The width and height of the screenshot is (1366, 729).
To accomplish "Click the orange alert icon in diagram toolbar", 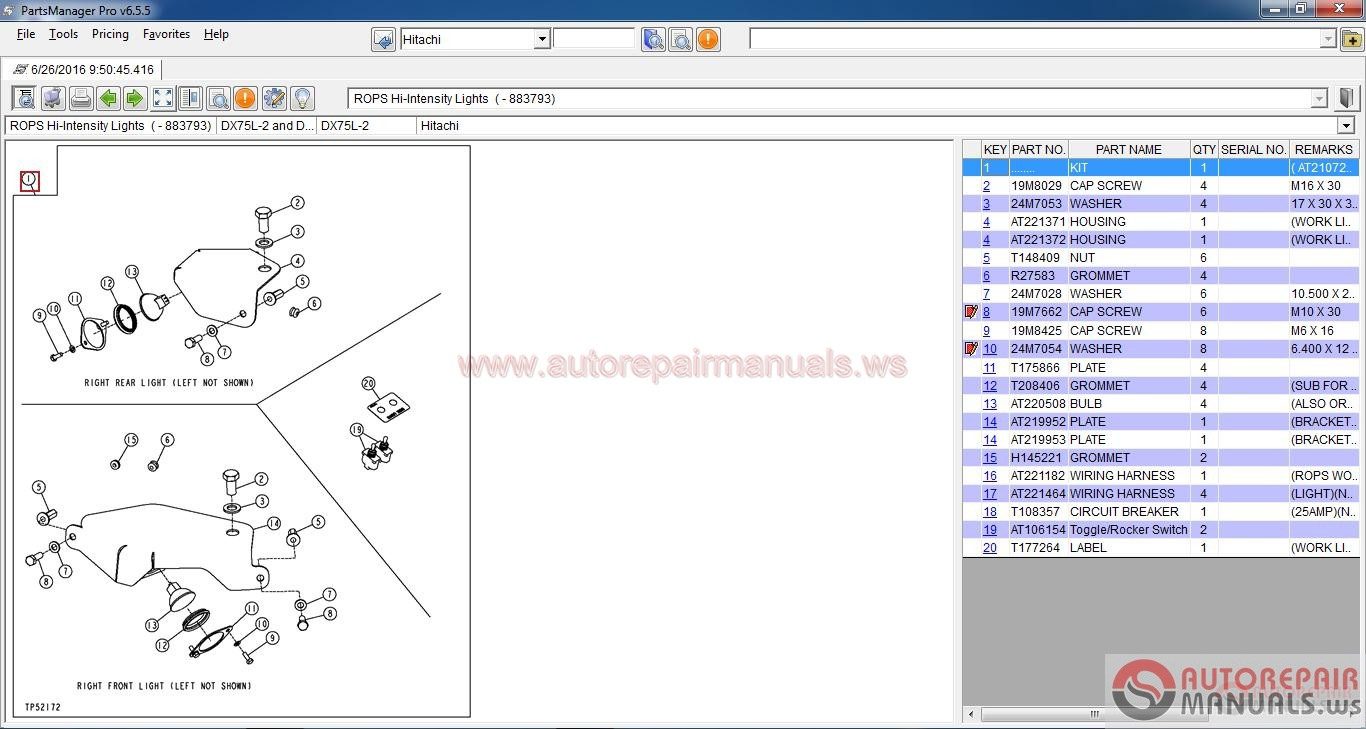I will pyautogui.click(x=245, y=98).
